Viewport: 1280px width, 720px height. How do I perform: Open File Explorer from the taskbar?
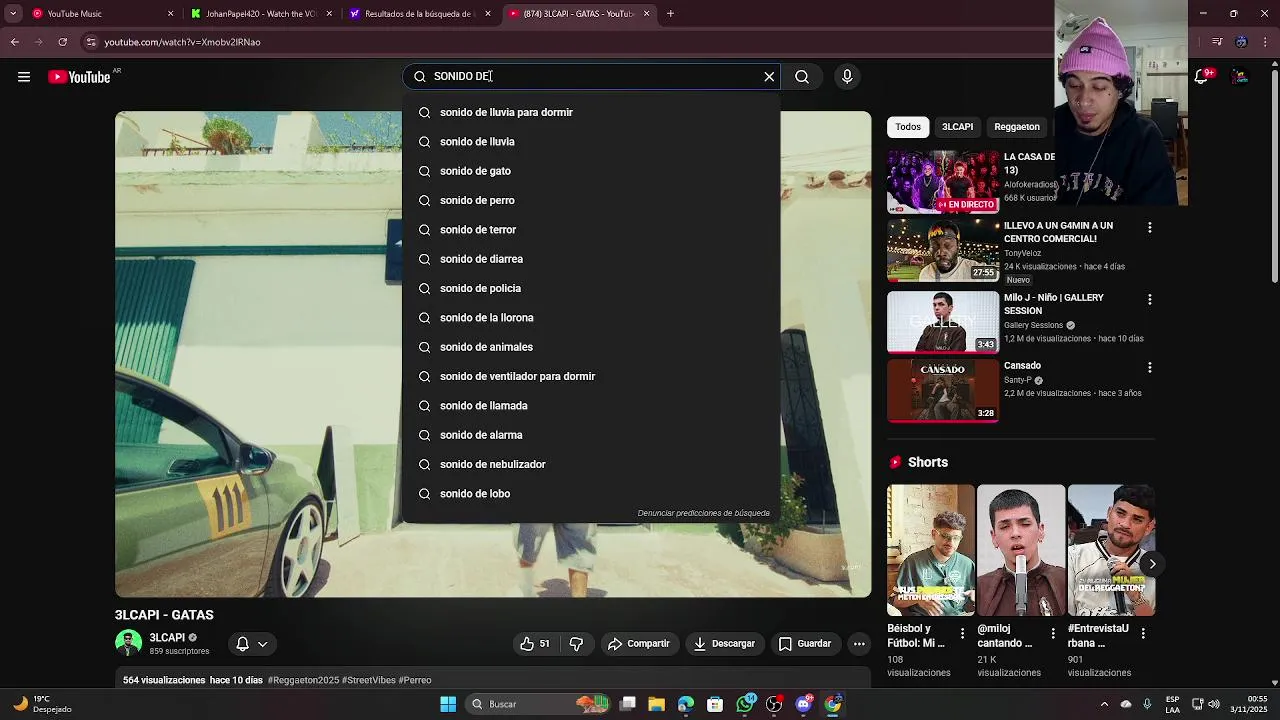click(x=656, y=704)
